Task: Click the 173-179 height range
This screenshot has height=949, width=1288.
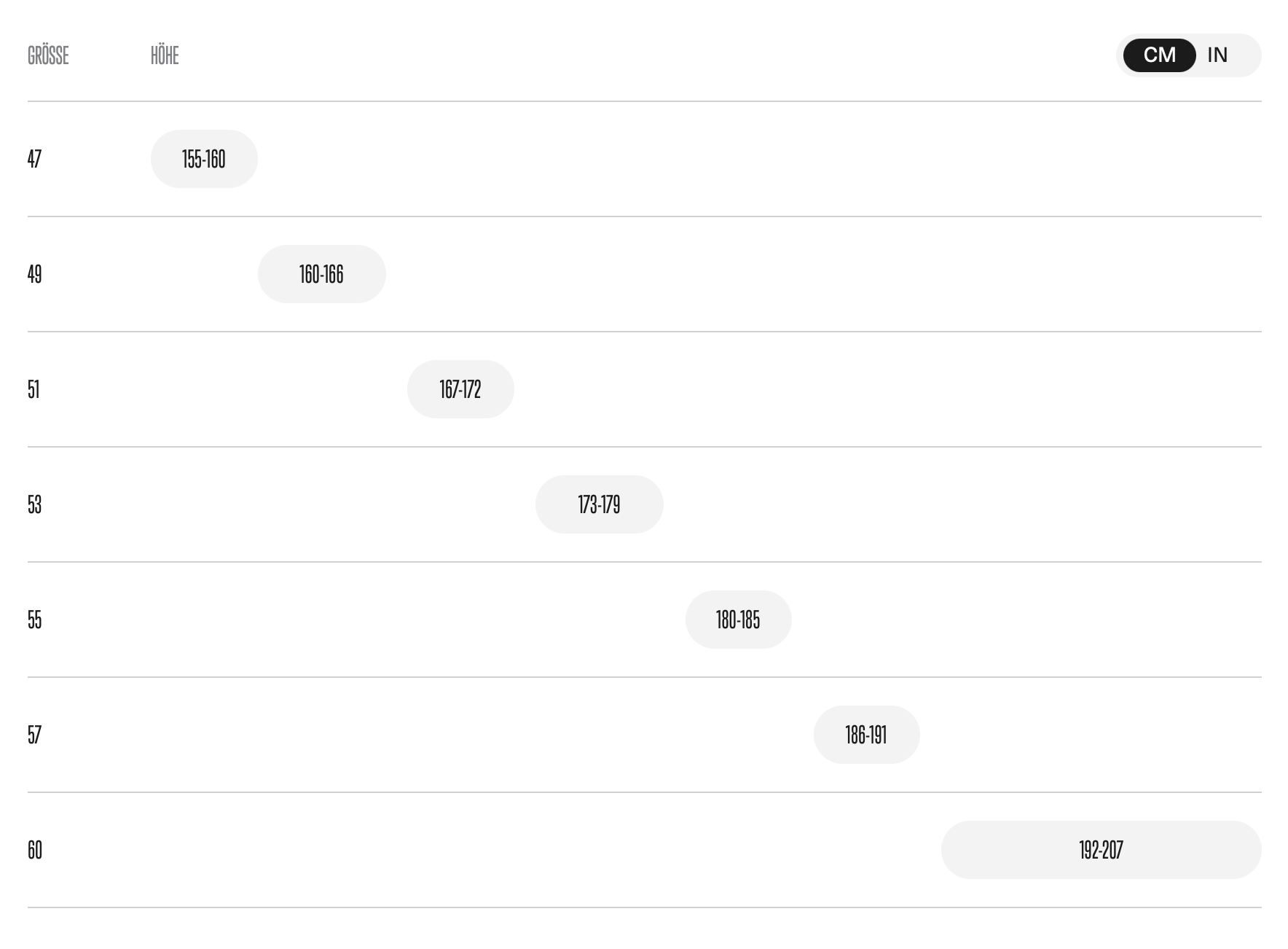Action: coord(599,504)
